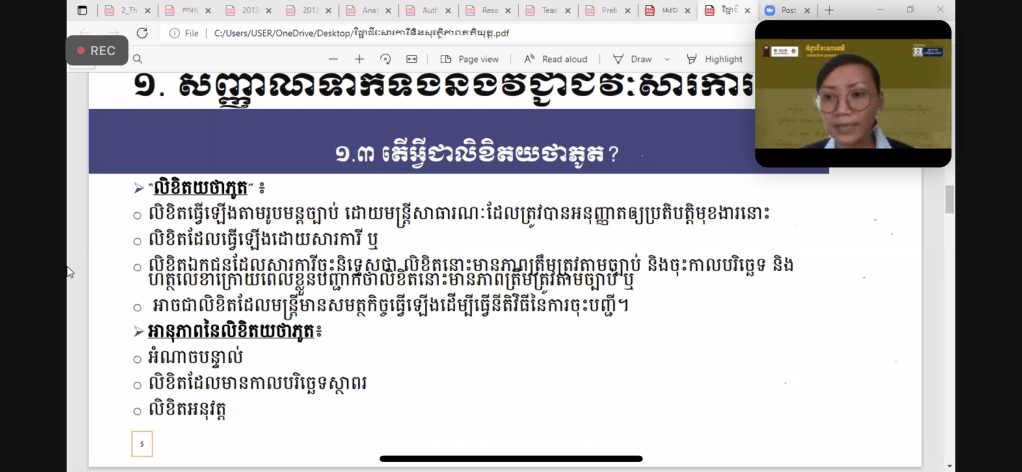The width and height of the screenshot is (1022, 472).
Task: Rotate the PDF page
Action: [x=384, y=59]
